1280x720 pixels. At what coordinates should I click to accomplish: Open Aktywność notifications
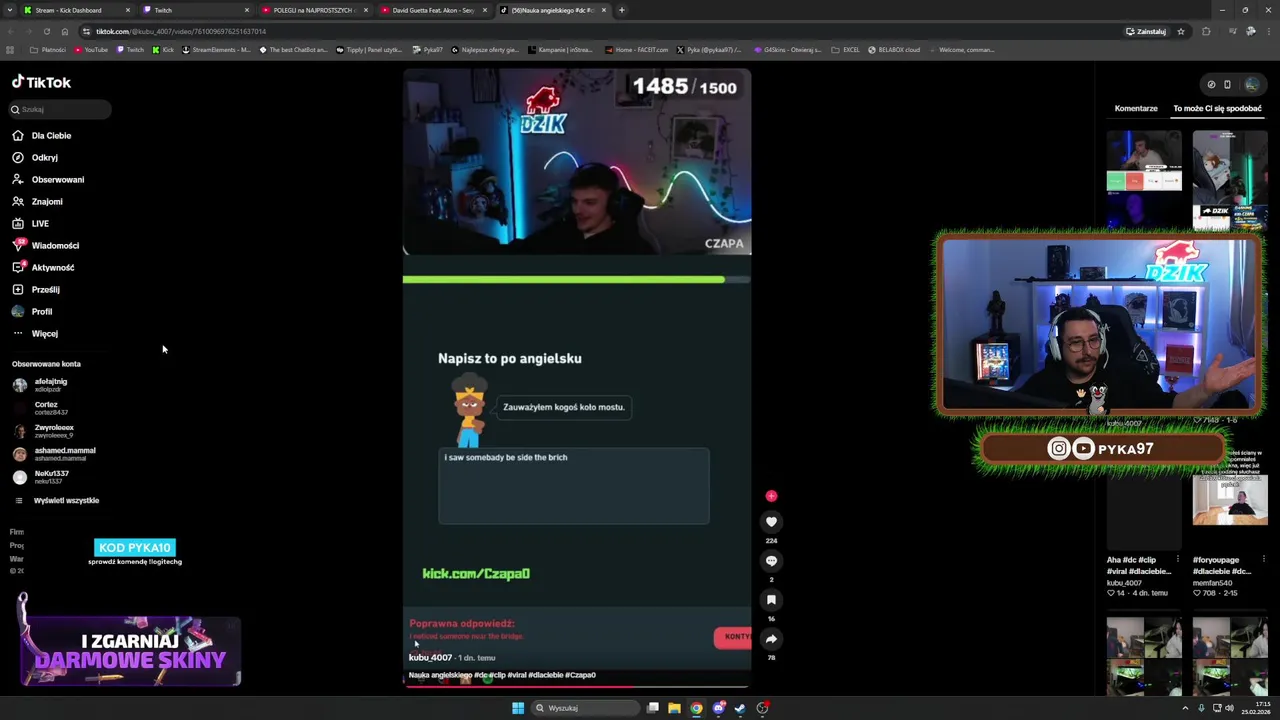[52, 267]
